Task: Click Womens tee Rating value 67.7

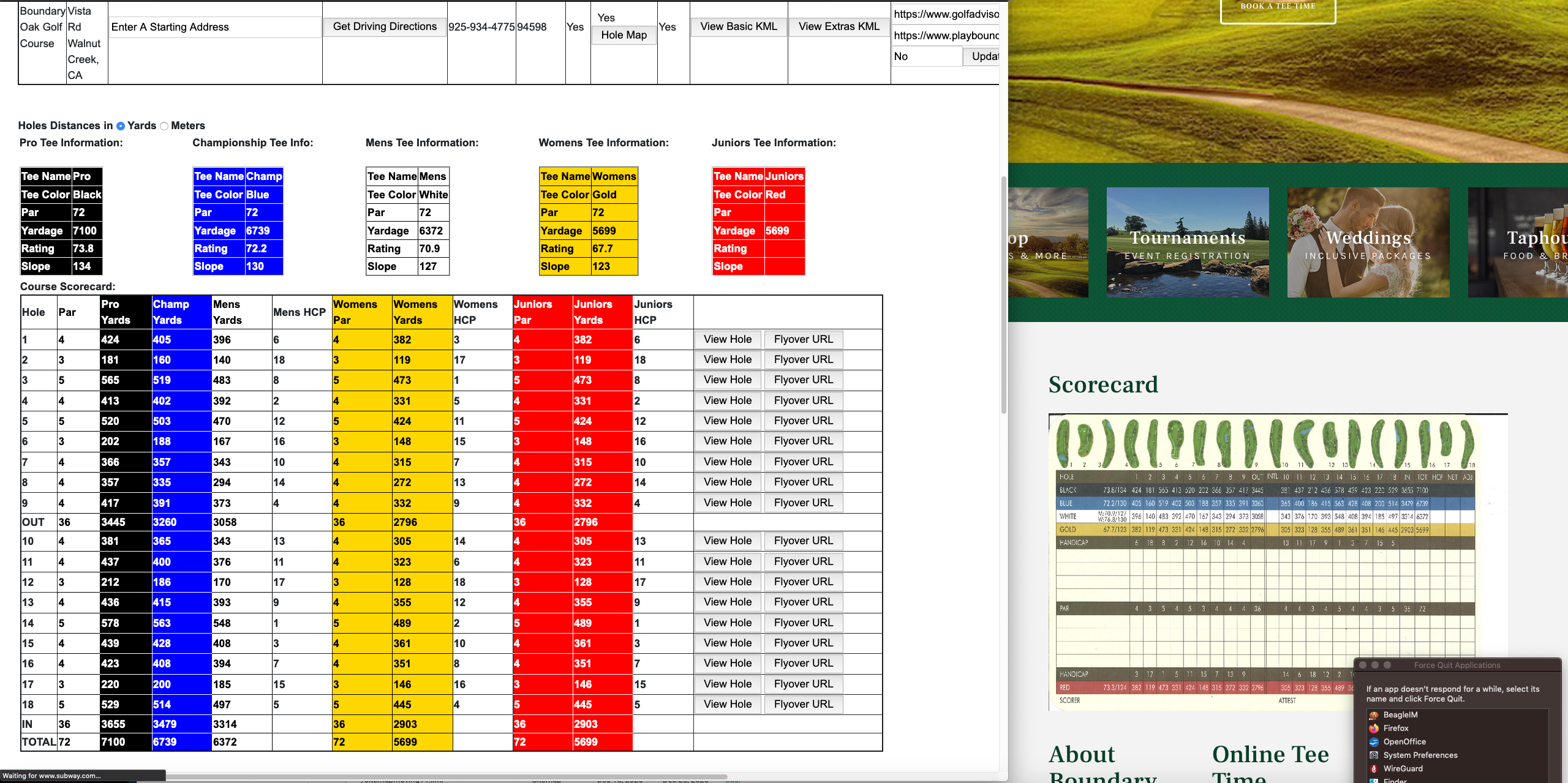Action: [603, 249]
